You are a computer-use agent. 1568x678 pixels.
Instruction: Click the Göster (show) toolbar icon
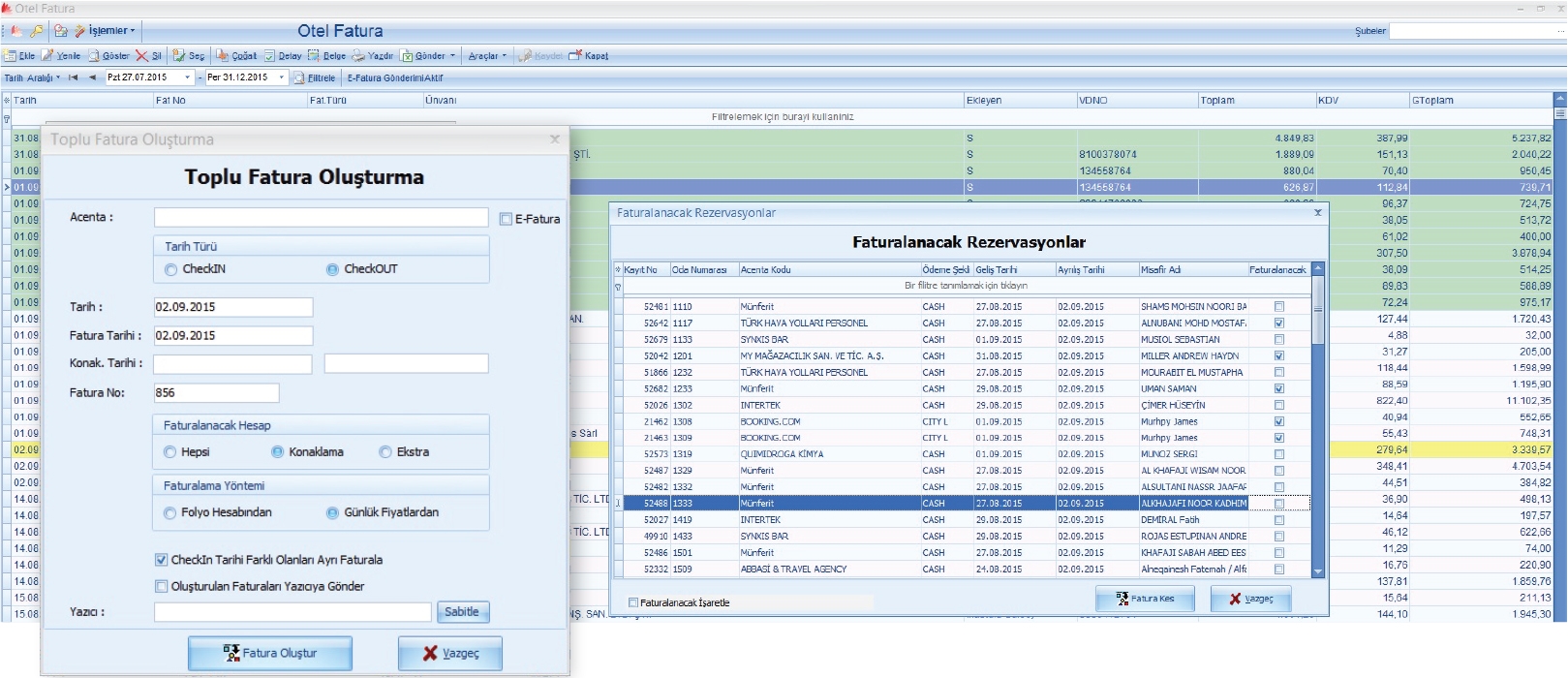click(x=94, y=56)
